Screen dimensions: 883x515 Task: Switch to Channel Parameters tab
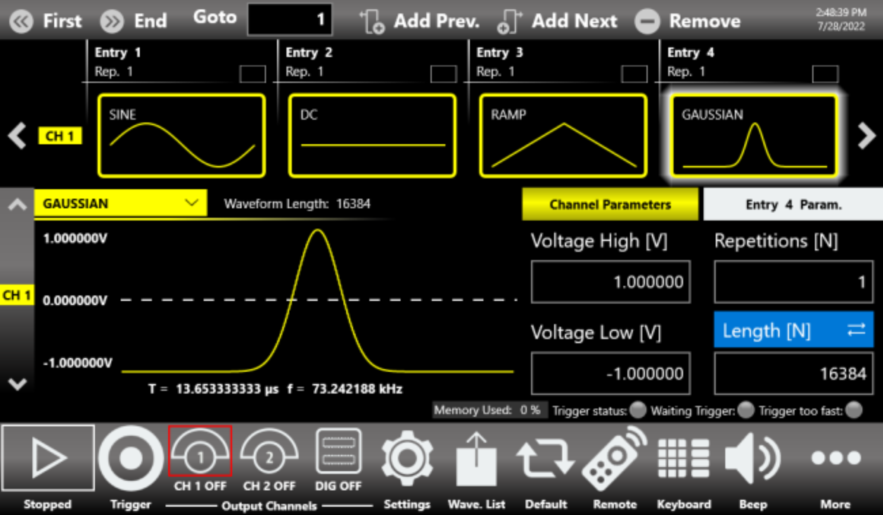tap(610, 204)
